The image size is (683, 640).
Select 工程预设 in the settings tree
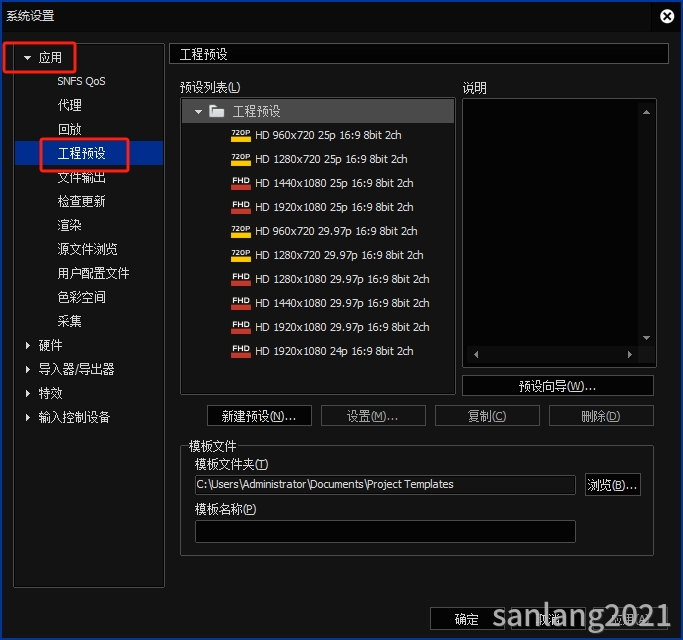pos(81,153)
